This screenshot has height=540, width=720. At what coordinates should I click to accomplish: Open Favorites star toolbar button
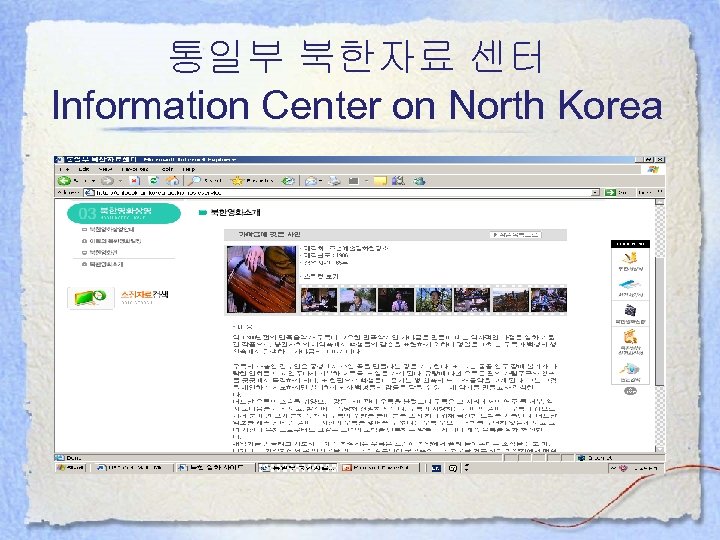(x=252, y=181)
